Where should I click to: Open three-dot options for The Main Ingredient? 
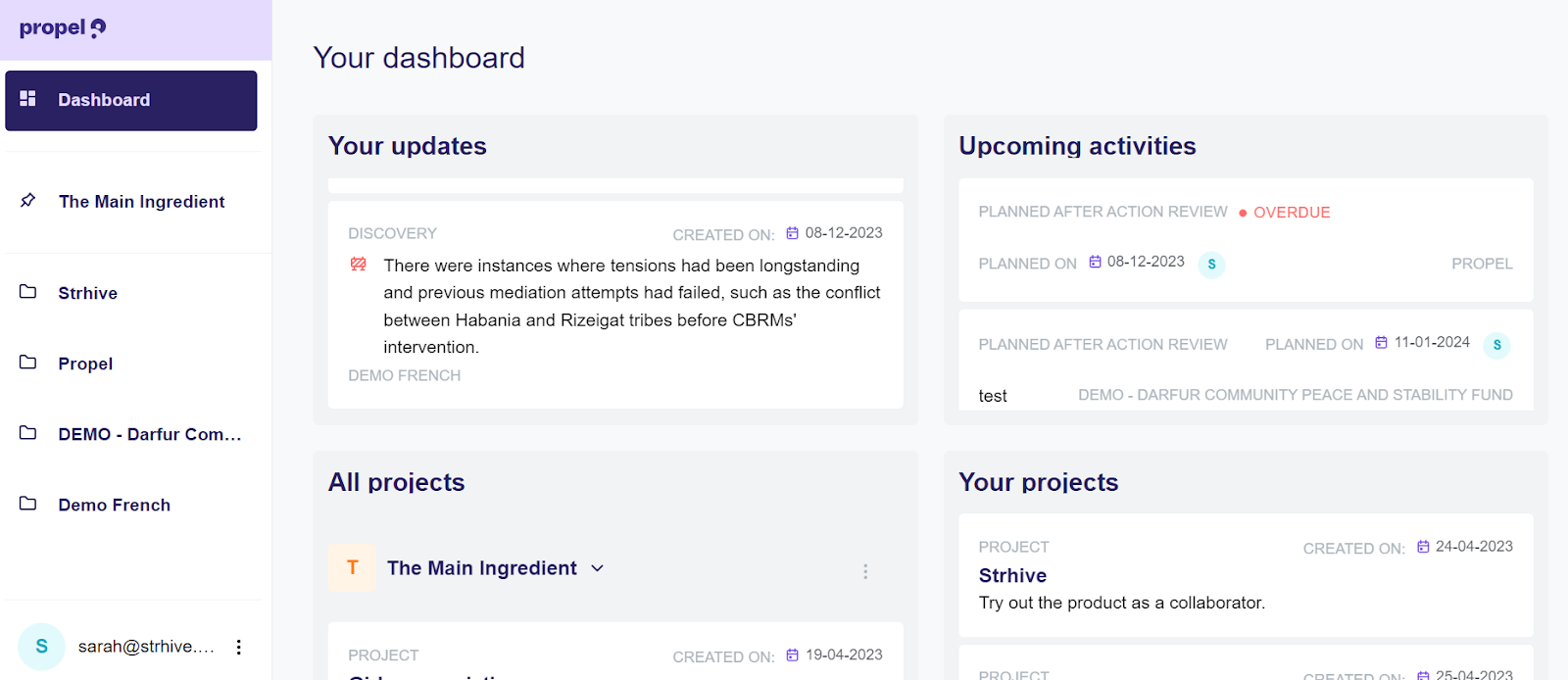click(x=865, y=571)
